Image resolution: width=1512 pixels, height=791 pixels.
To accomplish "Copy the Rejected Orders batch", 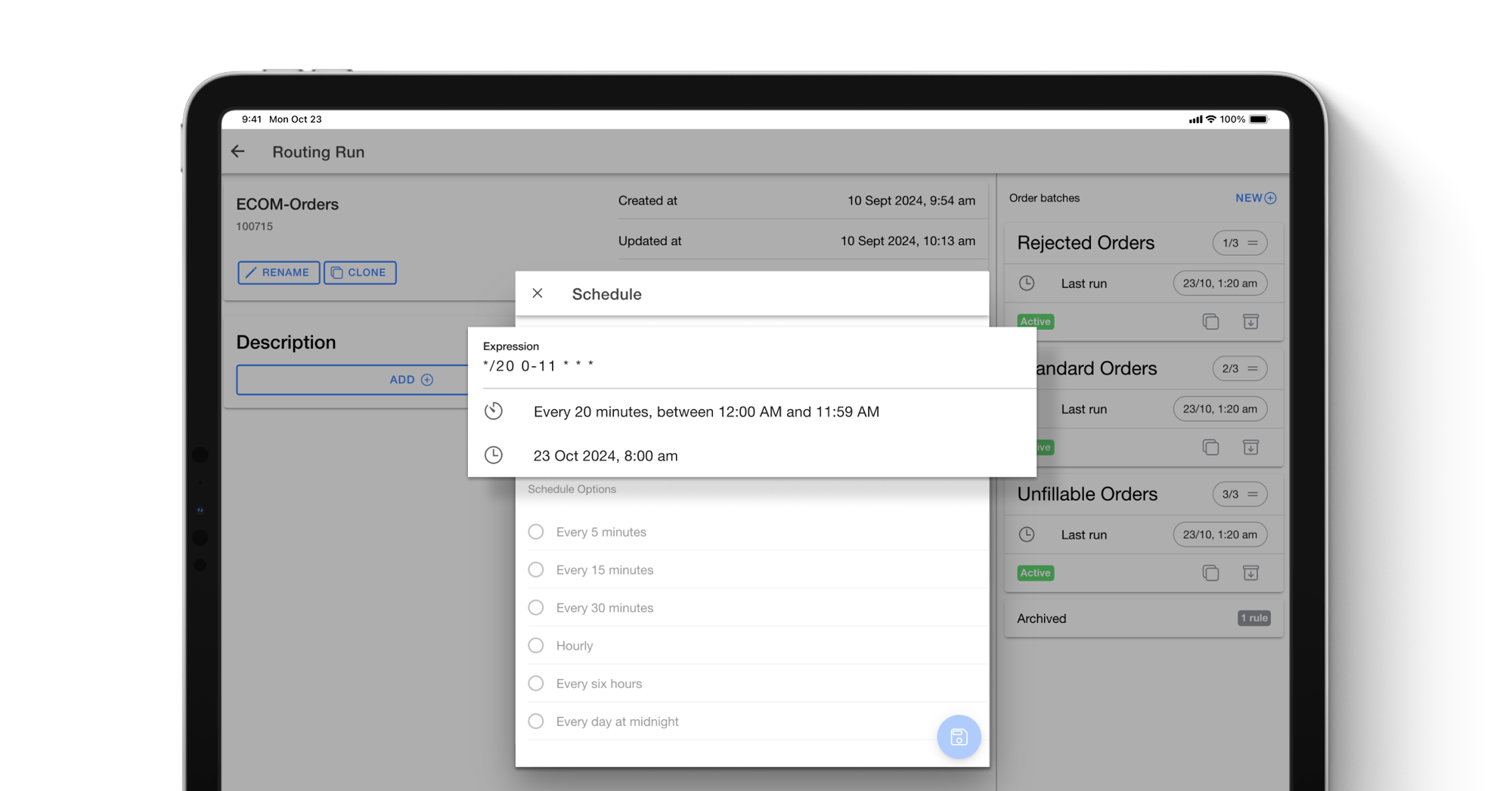I will click(x=1210, y=321).
